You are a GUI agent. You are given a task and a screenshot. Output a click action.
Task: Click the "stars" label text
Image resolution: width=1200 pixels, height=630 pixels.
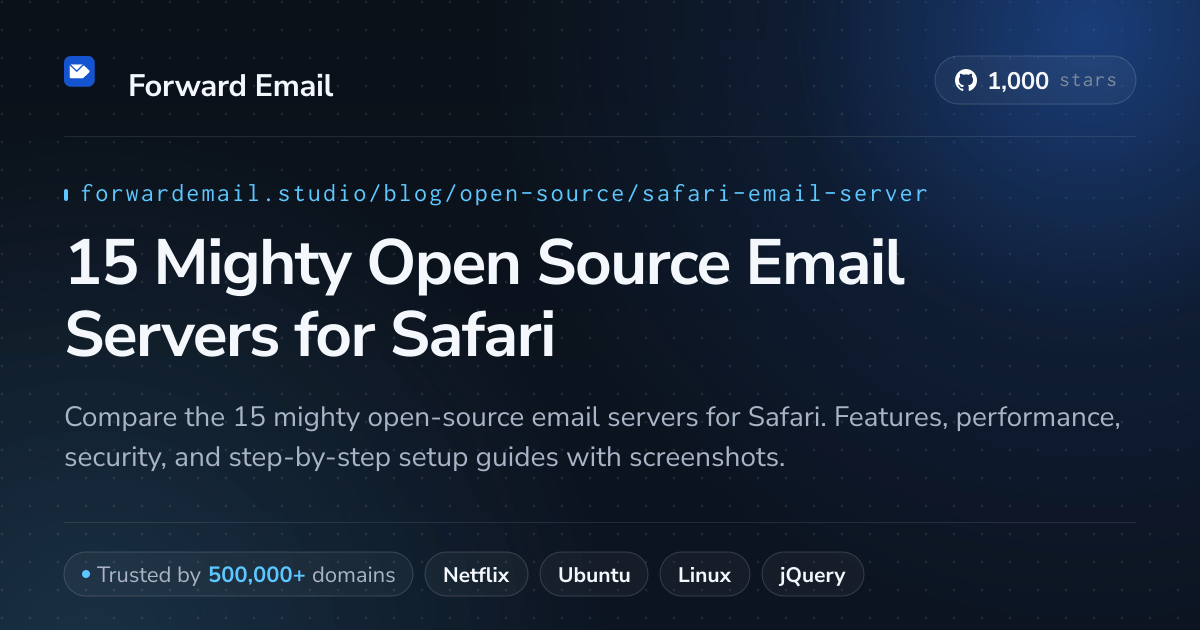pyautogui.click(x=1088, y=81)
